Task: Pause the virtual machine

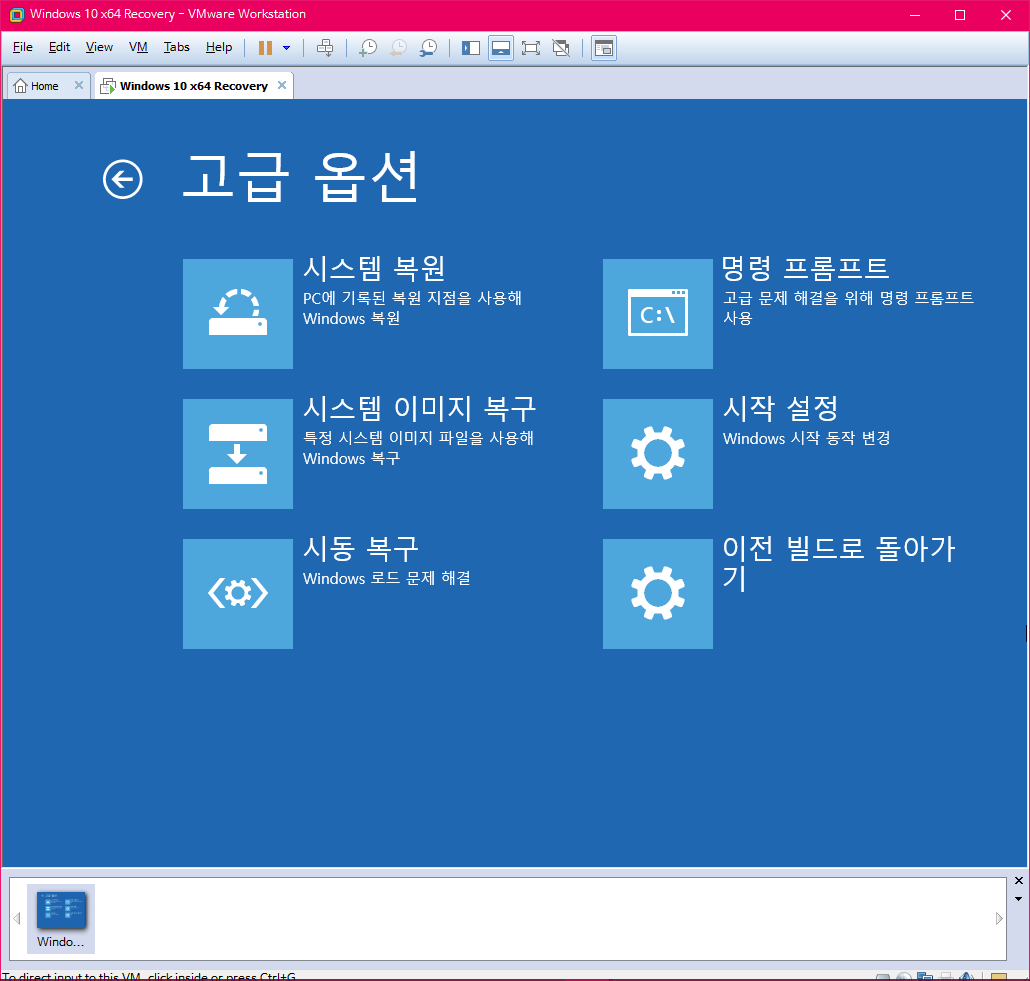Action: [x=265, y=48]
